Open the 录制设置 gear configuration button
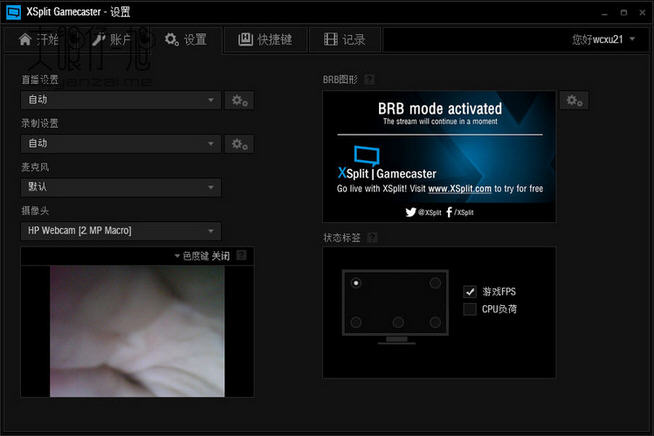 click(x=239, y=144)
